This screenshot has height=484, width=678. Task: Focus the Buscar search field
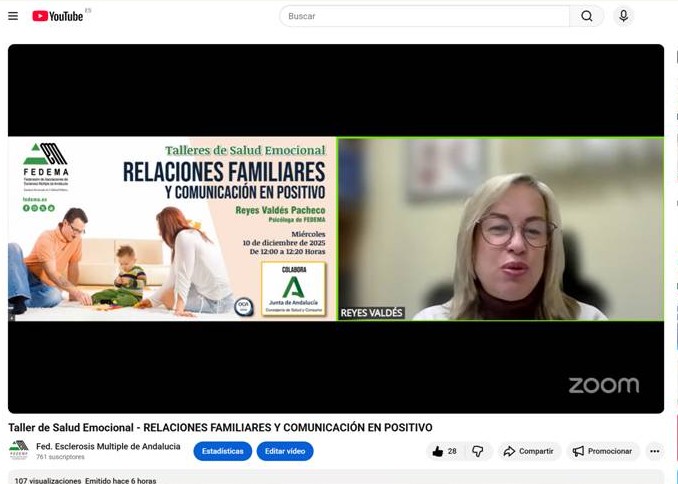click(x=424, y=16)
